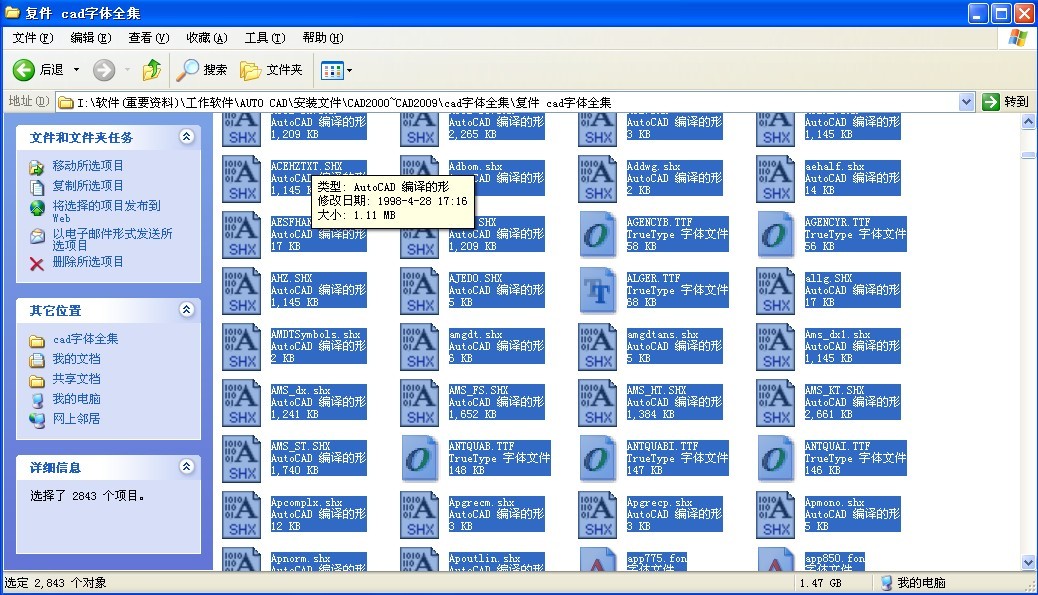This screenshot has height=595, width=1038.
Task: Click the scroll up arrow of file list
Action: pos(1028,121)
